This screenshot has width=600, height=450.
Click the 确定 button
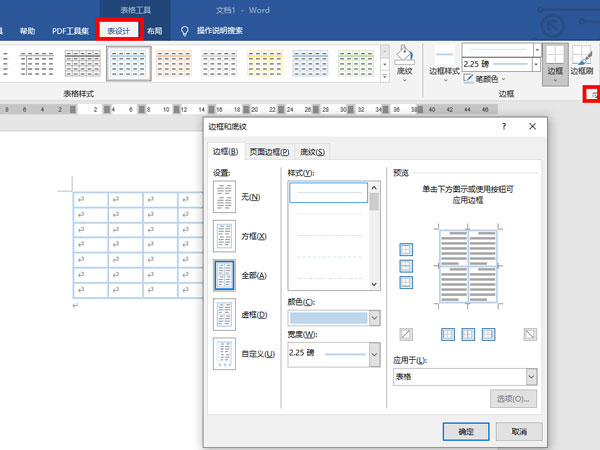[463, 432]
